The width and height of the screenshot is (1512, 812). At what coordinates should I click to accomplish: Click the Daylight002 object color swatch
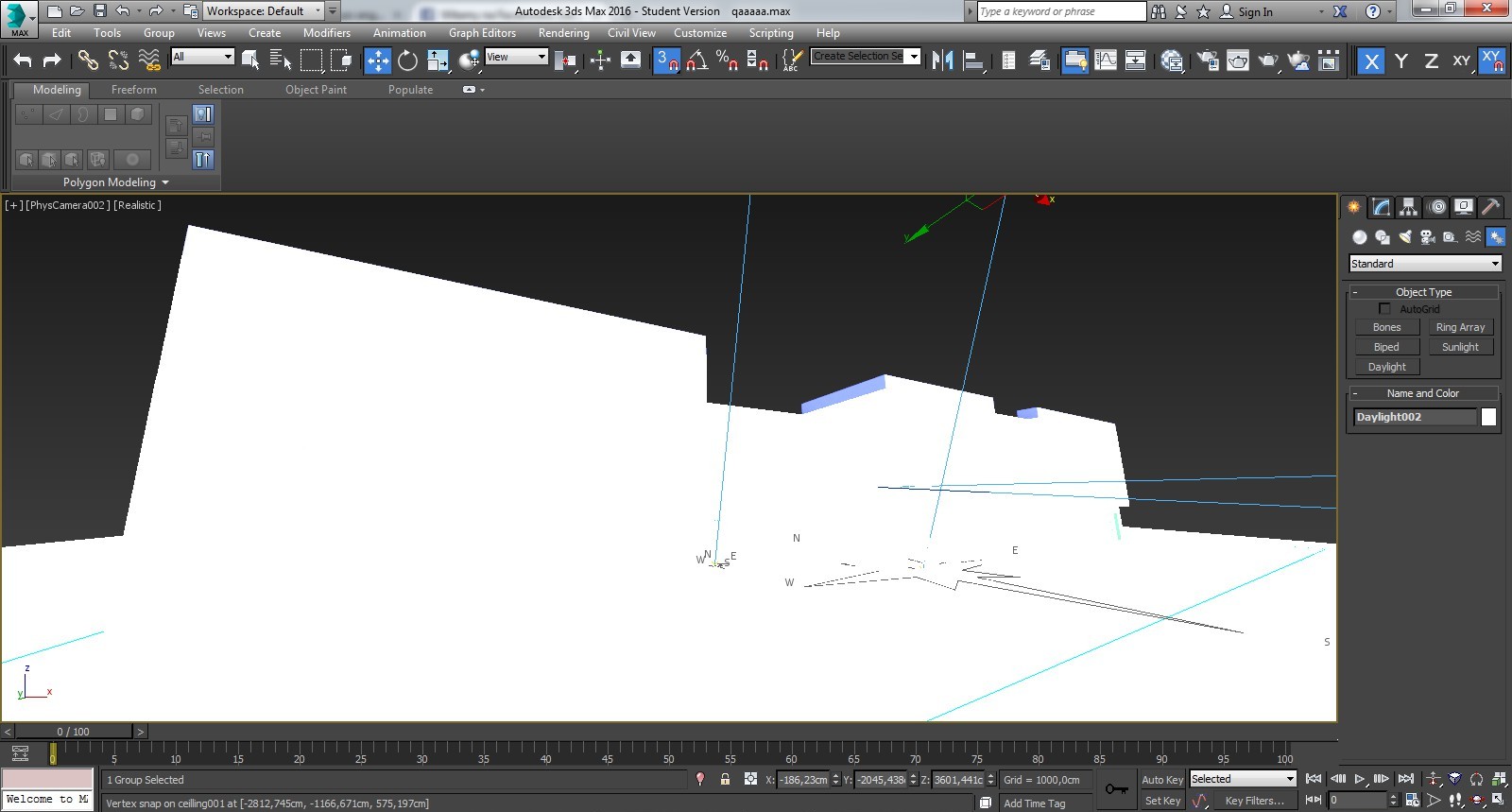pyautogui.click(x=1488, y=417)
